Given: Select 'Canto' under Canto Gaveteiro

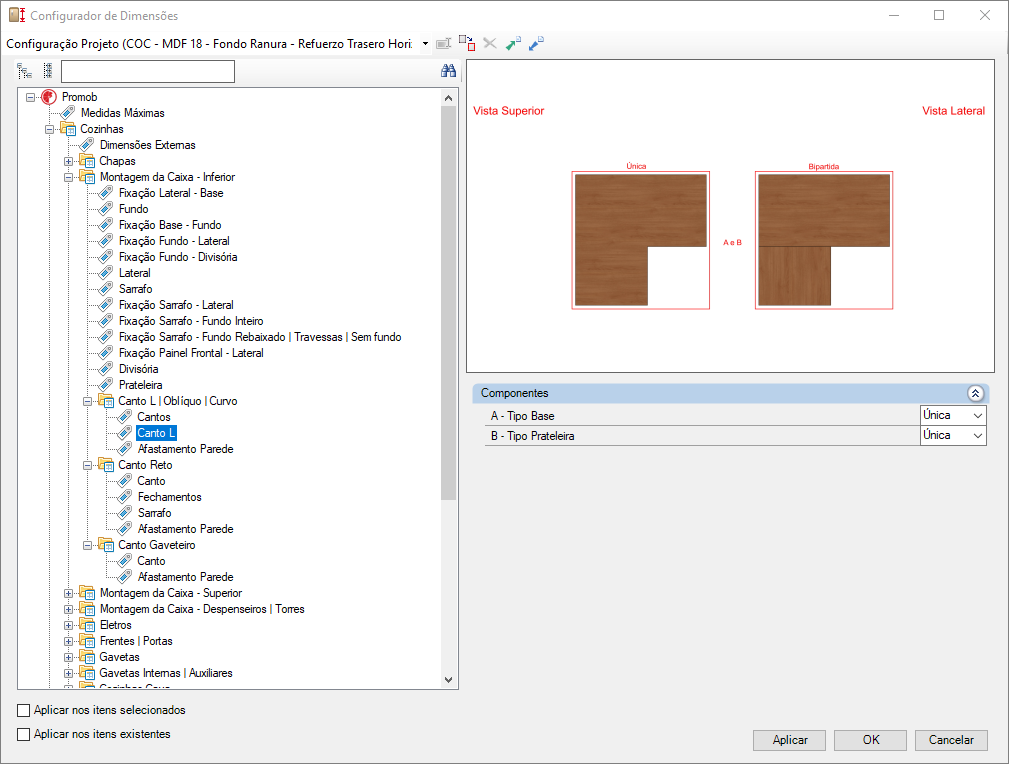Looking at the screenshot, I should point(151,561).
